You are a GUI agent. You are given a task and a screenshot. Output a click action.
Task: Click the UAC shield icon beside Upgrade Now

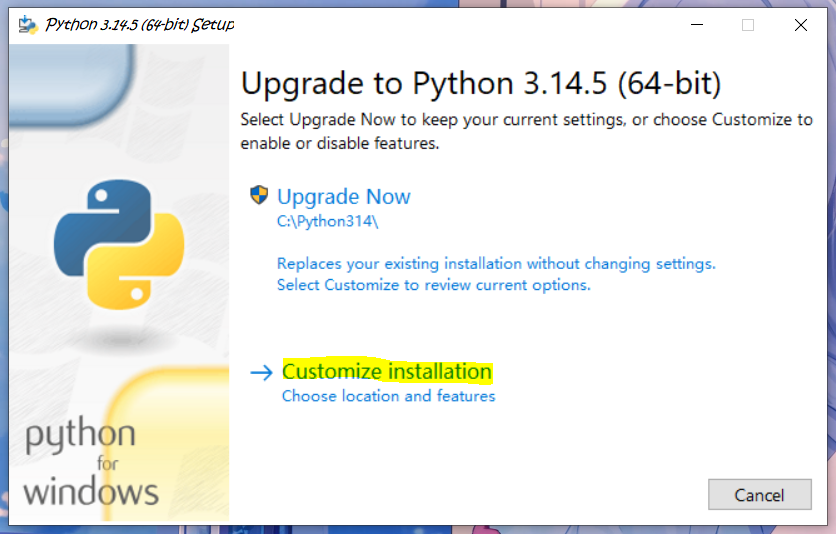coord(259,195)
